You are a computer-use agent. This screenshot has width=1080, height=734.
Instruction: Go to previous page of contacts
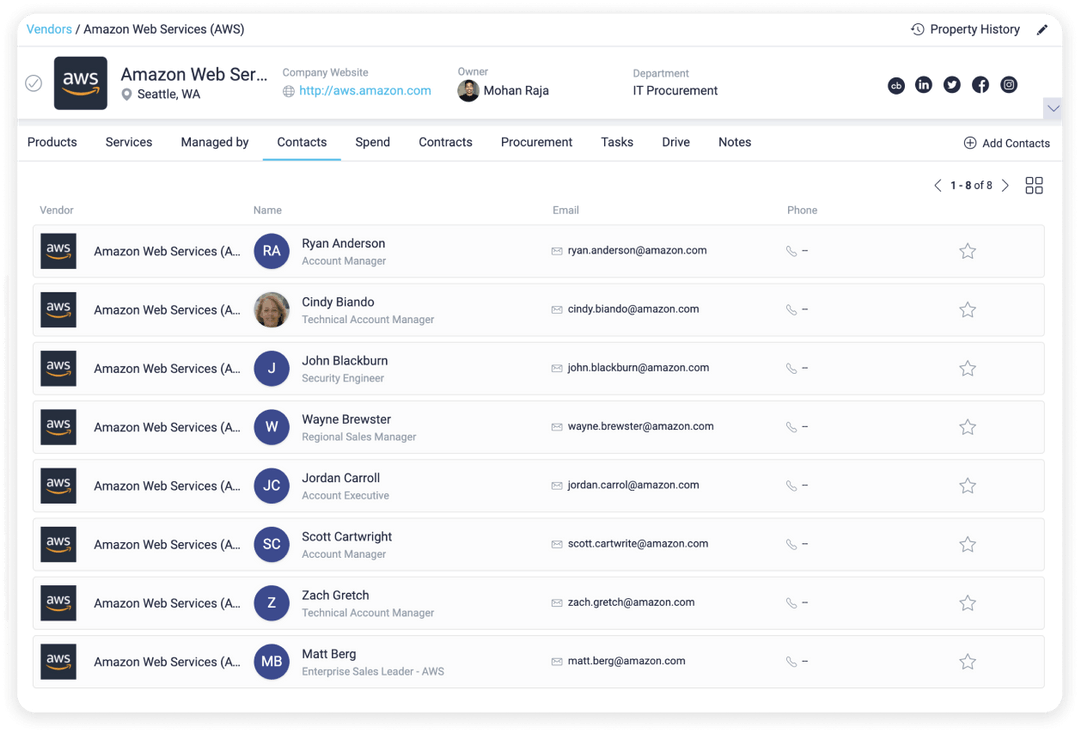937,185
